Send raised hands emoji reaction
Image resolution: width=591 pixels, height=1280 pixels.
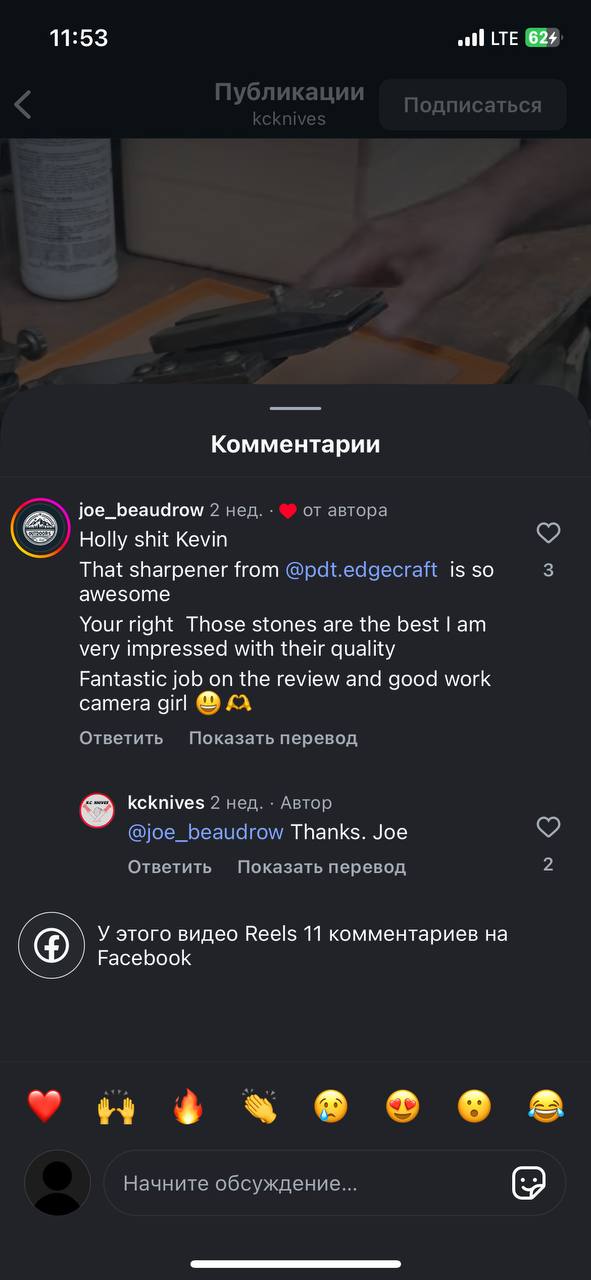(x=116, y=1106)
